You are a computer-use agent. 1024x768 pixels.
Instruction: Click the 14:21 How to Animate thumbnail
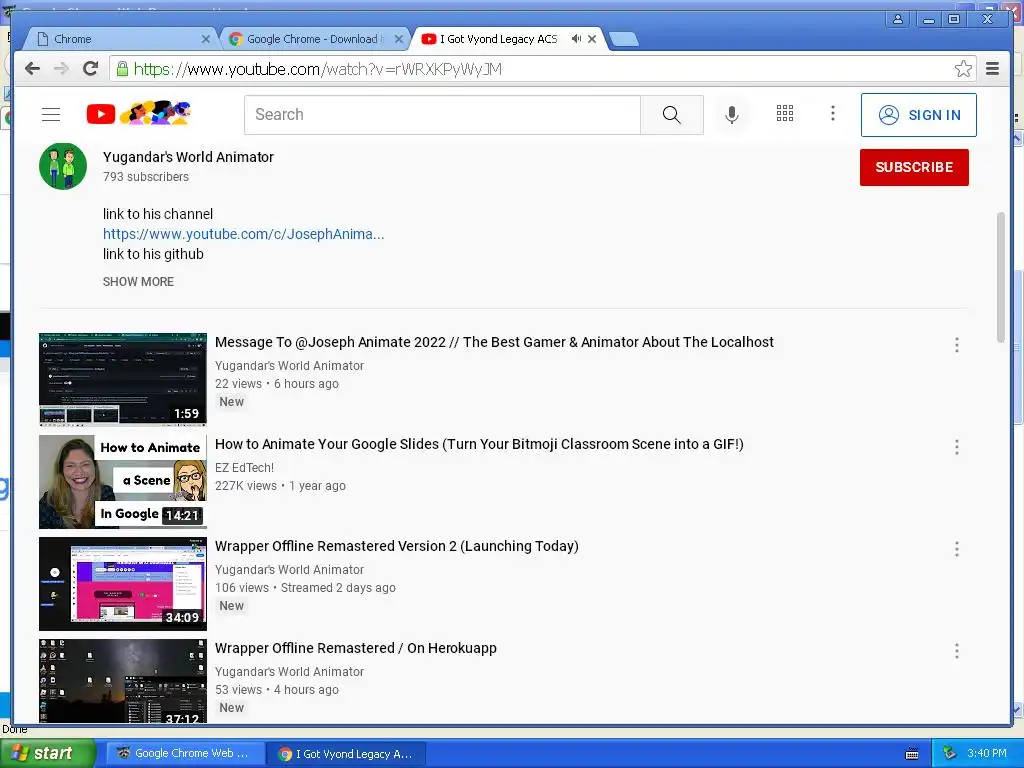tap(123, 481)
